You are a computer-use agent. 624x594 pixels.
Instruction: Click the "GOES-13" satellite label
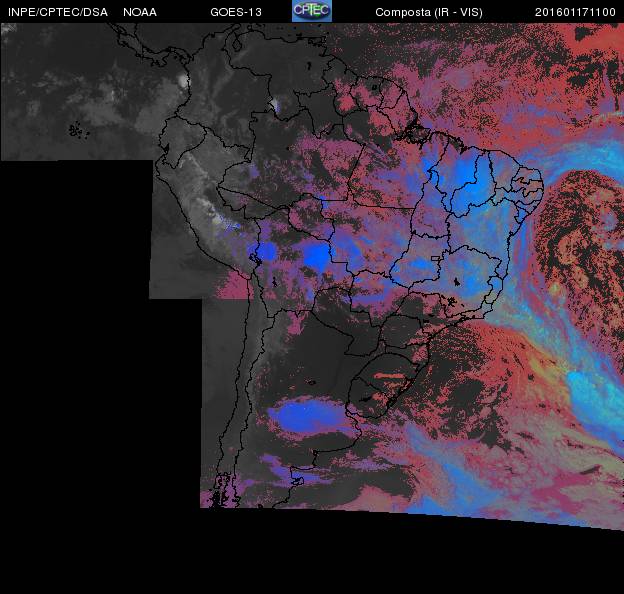tap(236, 12)
